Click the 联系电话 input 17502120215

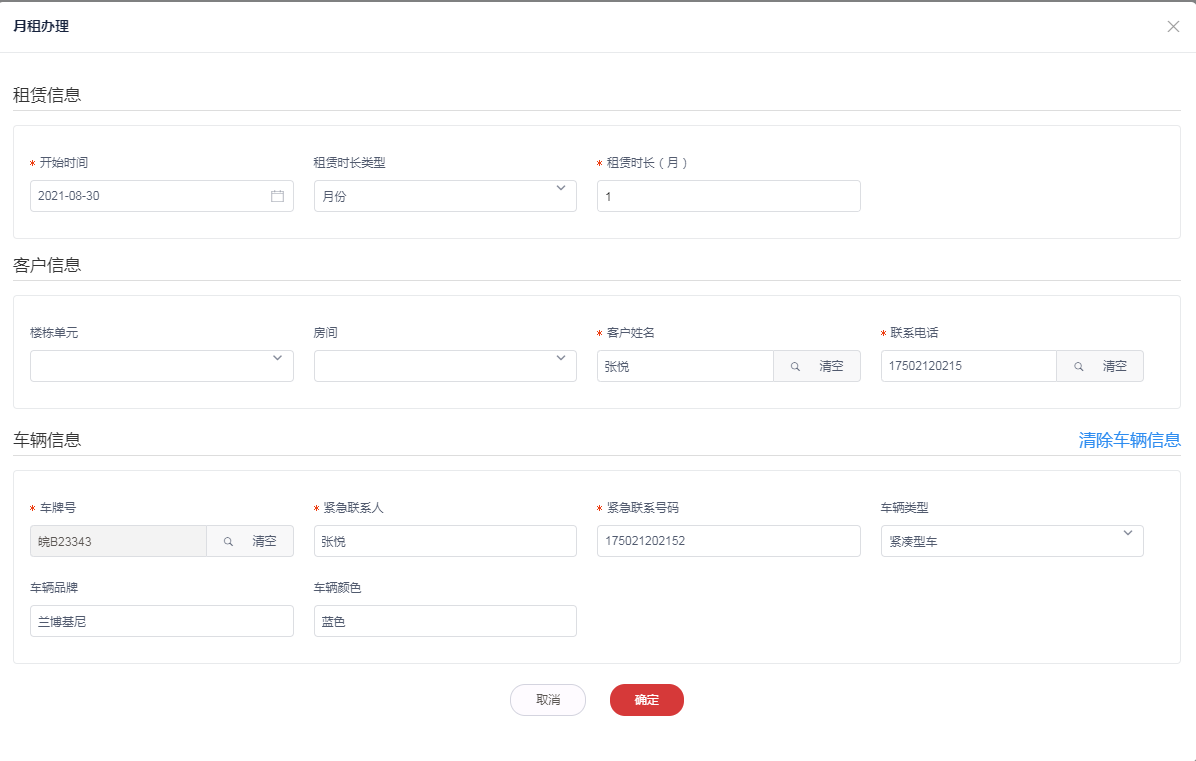pyautogui.click(x=968, y=366)
